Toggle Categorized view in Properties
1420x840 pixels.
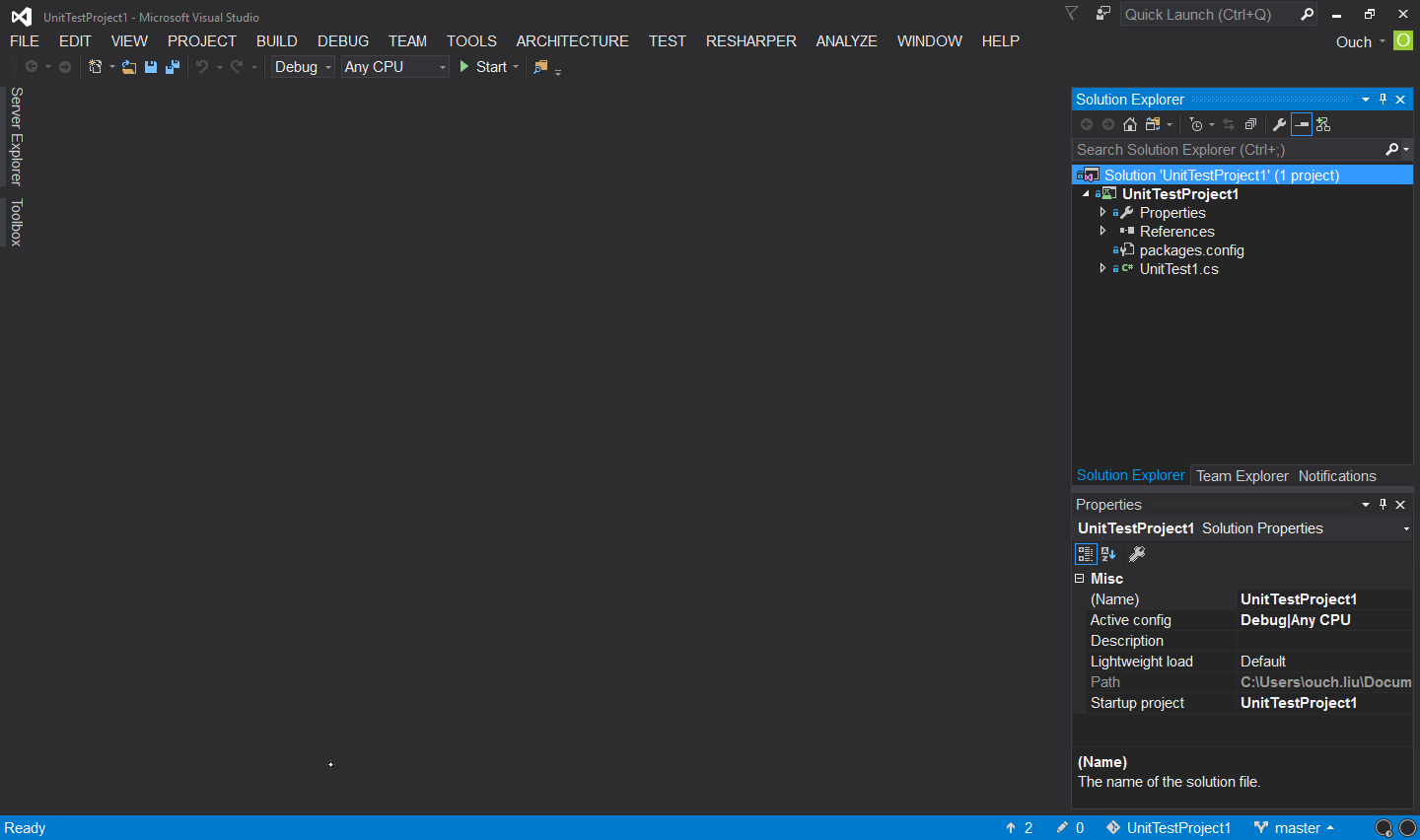(1086, 554)
